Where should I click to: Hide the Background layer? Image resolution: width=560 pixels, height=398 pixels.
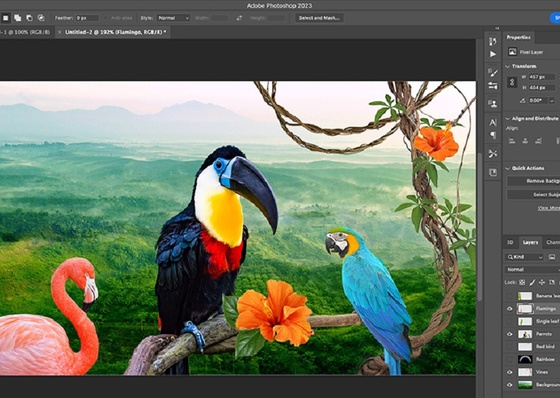tap(510, 385)
